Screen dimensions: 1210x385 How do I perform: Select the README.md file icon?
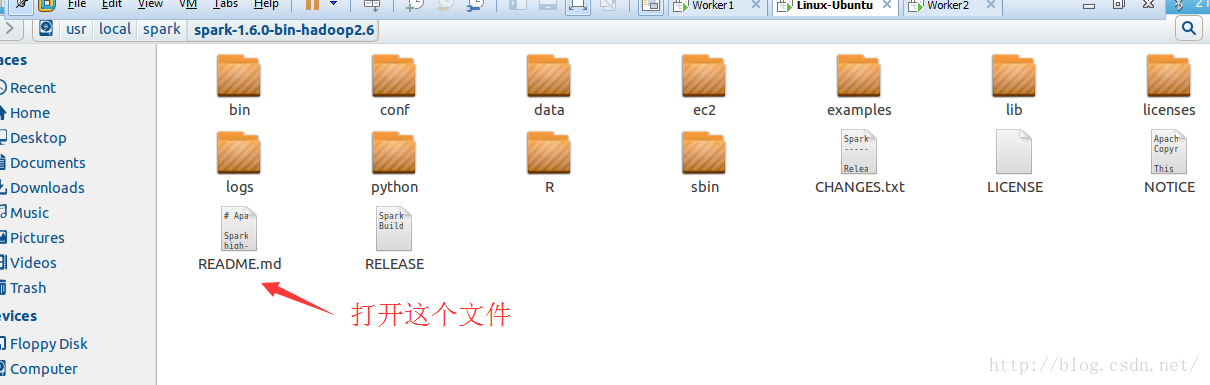click(x=239, y=230)
